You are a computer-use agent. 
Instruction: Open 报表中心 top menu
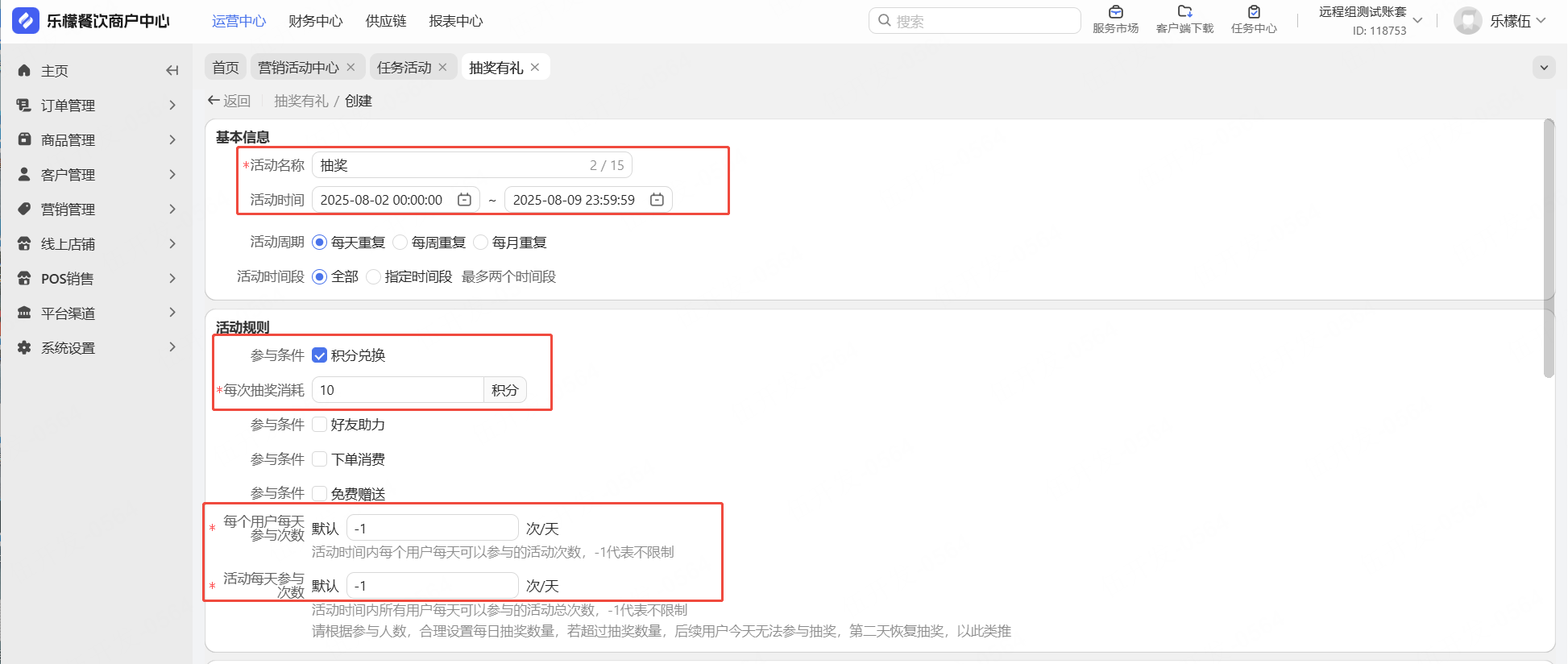click(456, 21)
